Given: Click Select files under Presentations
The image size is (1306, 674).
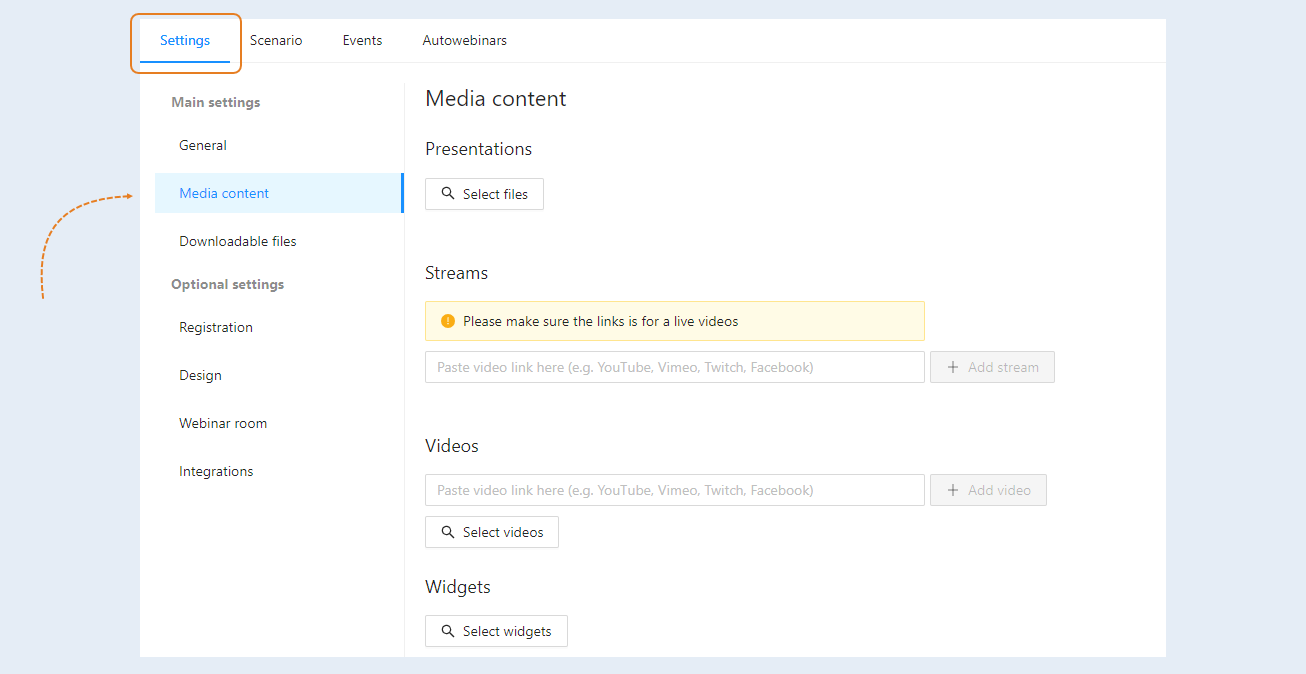Looking at the screenshot, I should coord(484,194).
